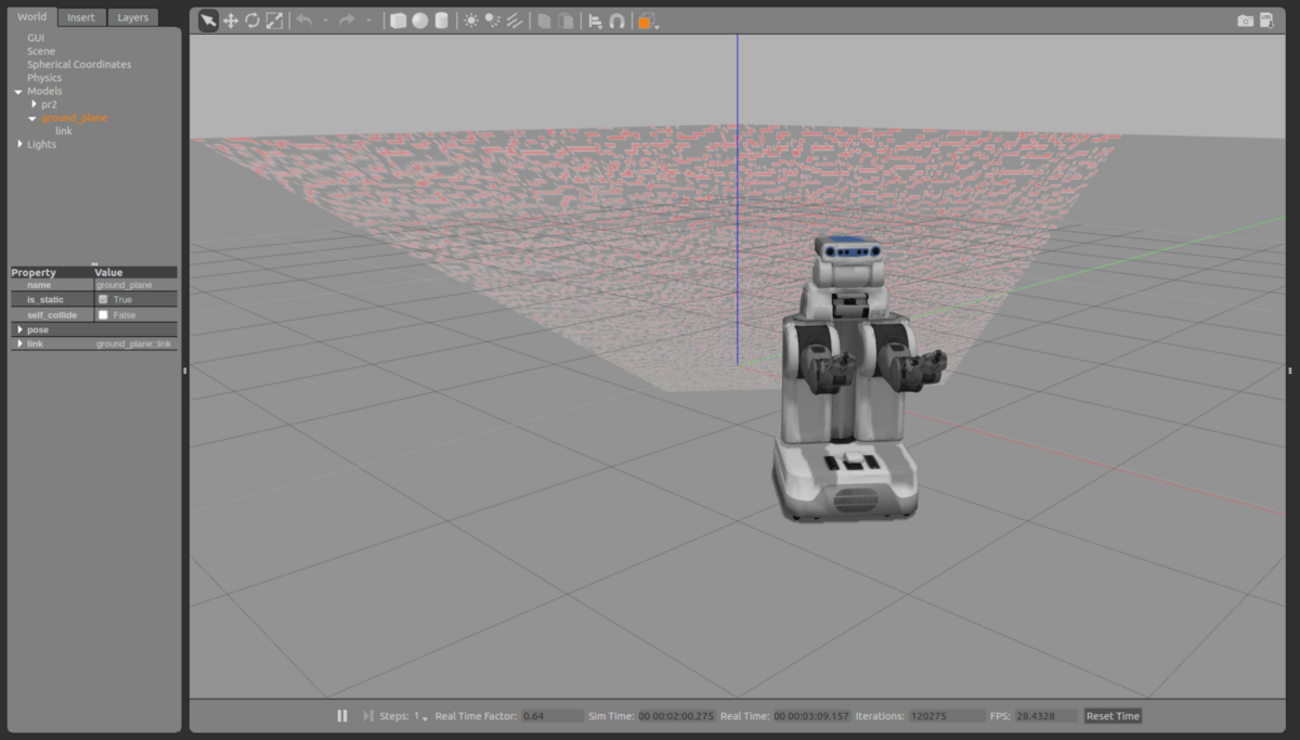The width and height of the screenshot is (1300, 740).
Task: Switch to the Insert tab
Action: [81, 17]
